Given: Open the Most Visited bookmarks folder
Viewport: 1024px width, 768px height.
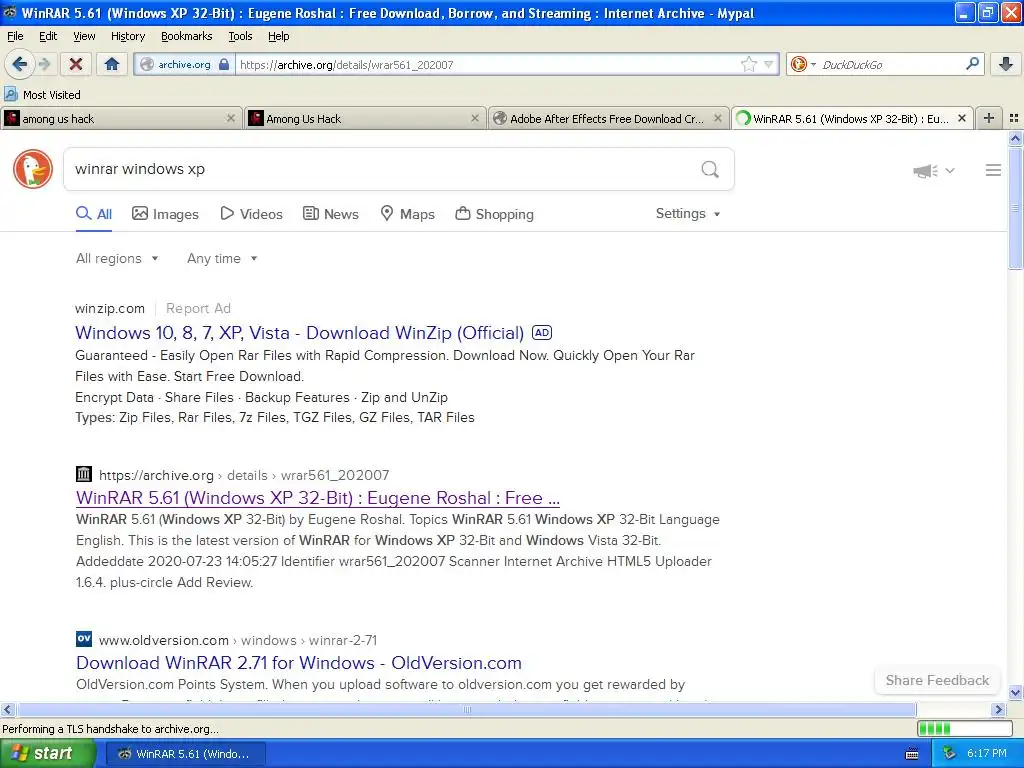Looking at the screenshot, I should (42, 95).
